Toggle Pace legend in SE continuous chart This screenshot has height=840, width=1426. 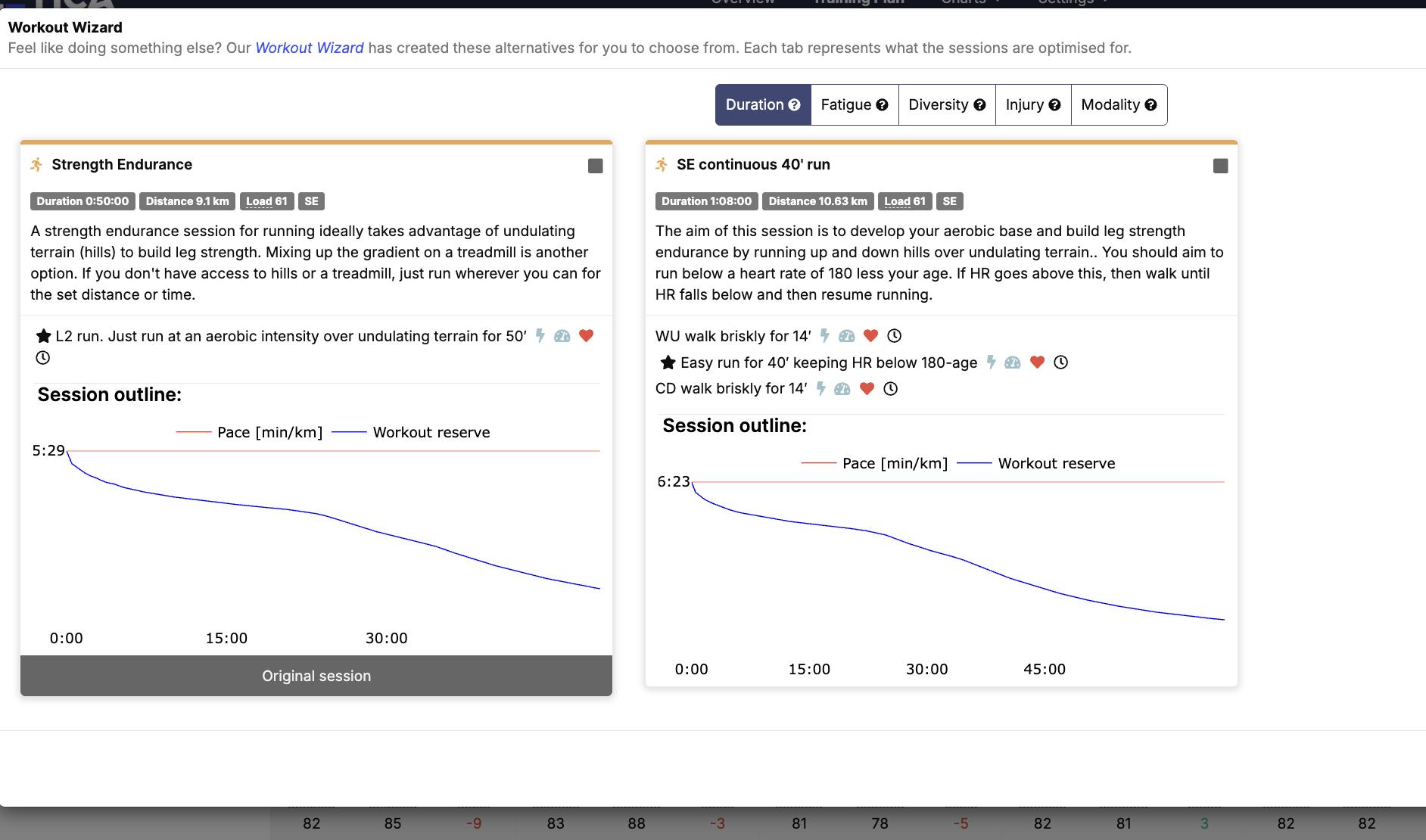point(875,463)
